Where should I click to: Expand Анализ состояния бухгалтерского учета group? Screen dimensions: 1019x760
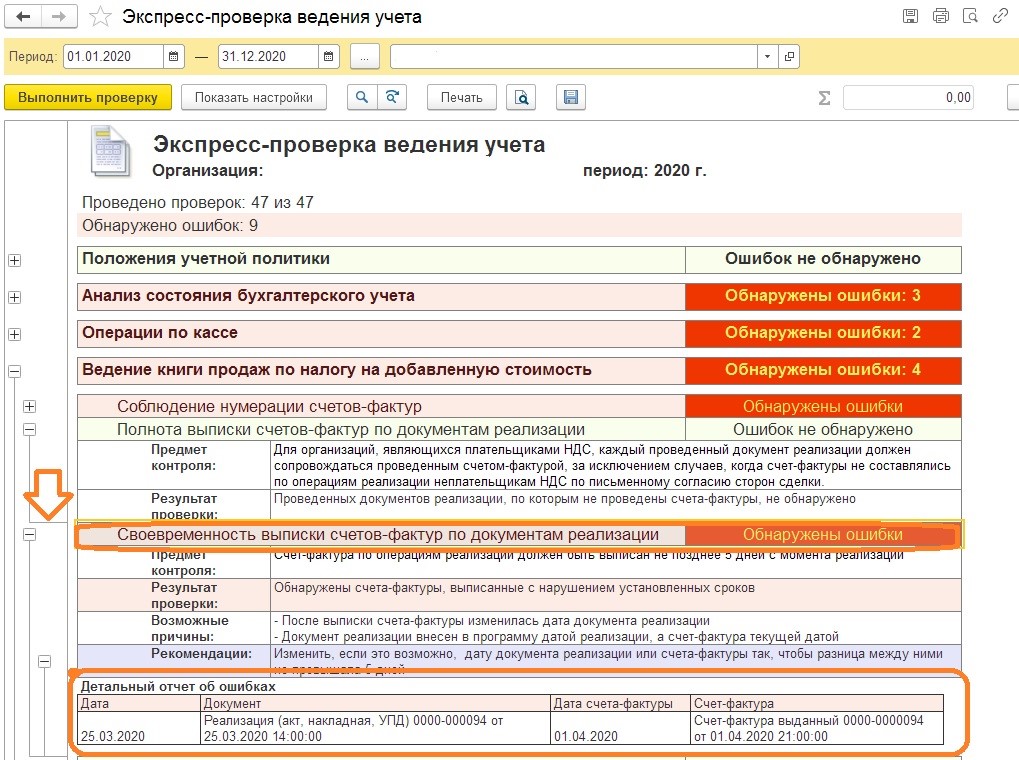point(14,297)
